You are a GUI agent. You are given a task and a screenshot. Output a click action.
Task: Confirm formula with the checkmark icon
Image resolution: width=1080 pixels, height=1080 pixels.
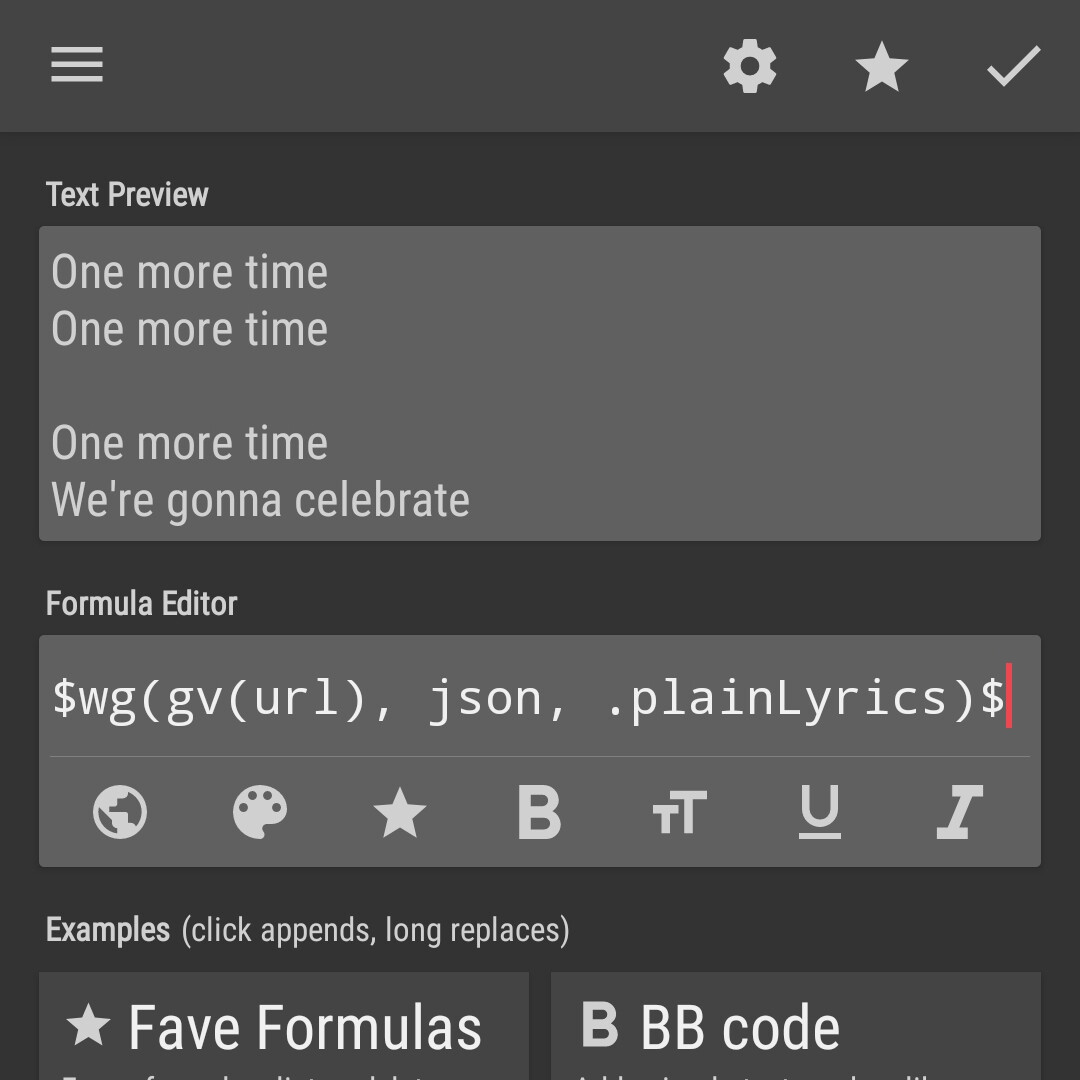(x=1013, y=66)
